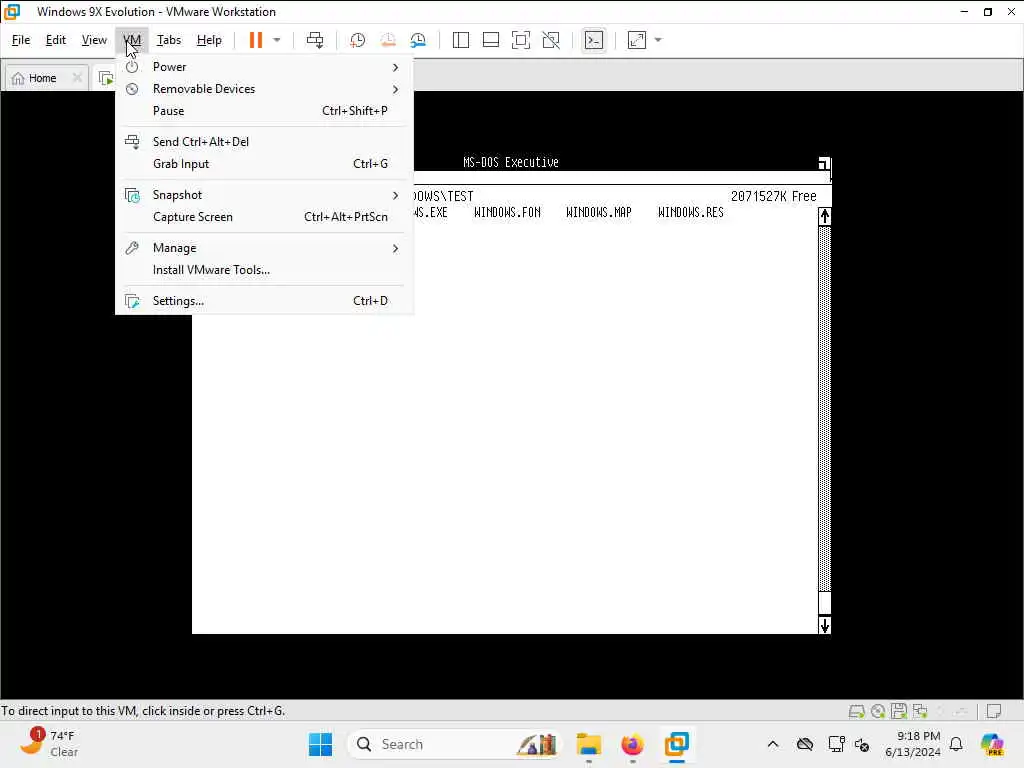Click the WINDOWS.MAP file name
Image resolution: width=1024 pixels, height=768 pixels.
click(x=599, y=212)
